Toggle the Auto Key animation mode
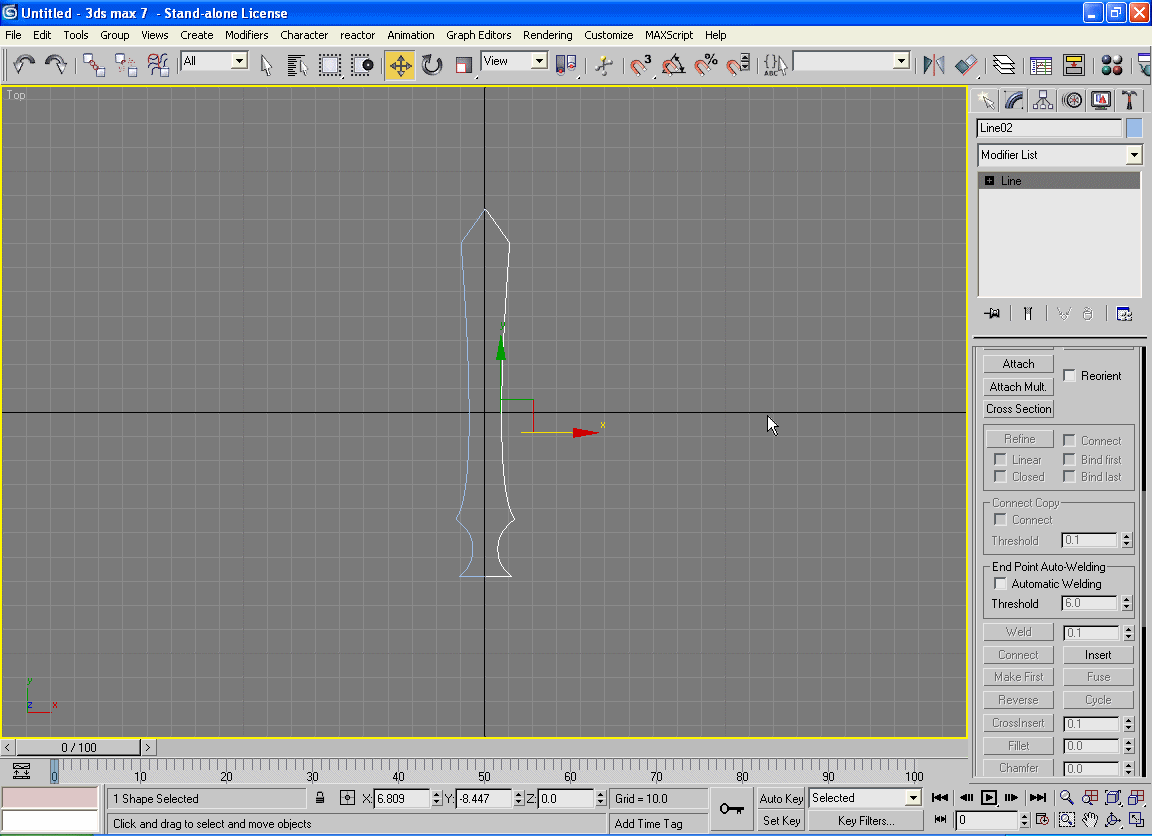Screen dimensions: 1152x836 point(781,798)
